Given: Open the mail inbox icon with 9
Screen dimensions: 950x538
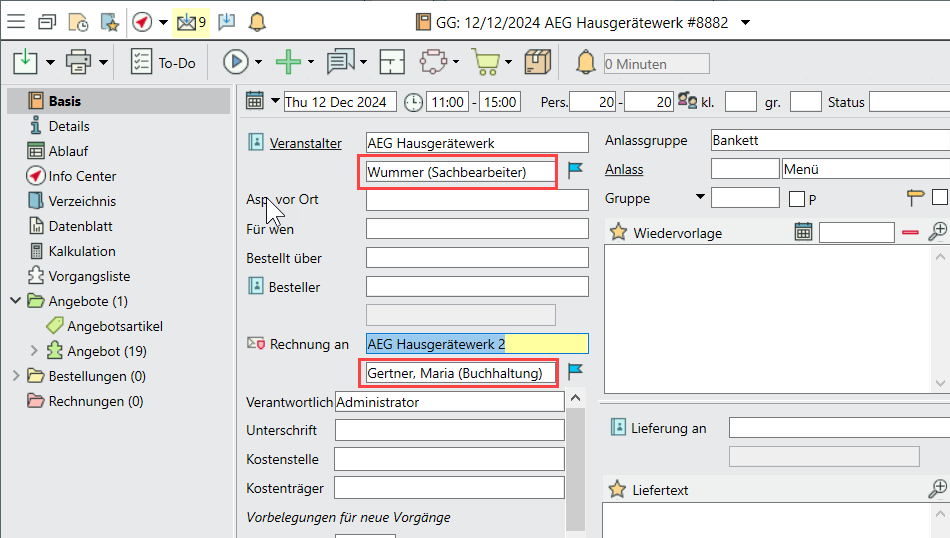Looking at the screenshot, I should point(185,21).
